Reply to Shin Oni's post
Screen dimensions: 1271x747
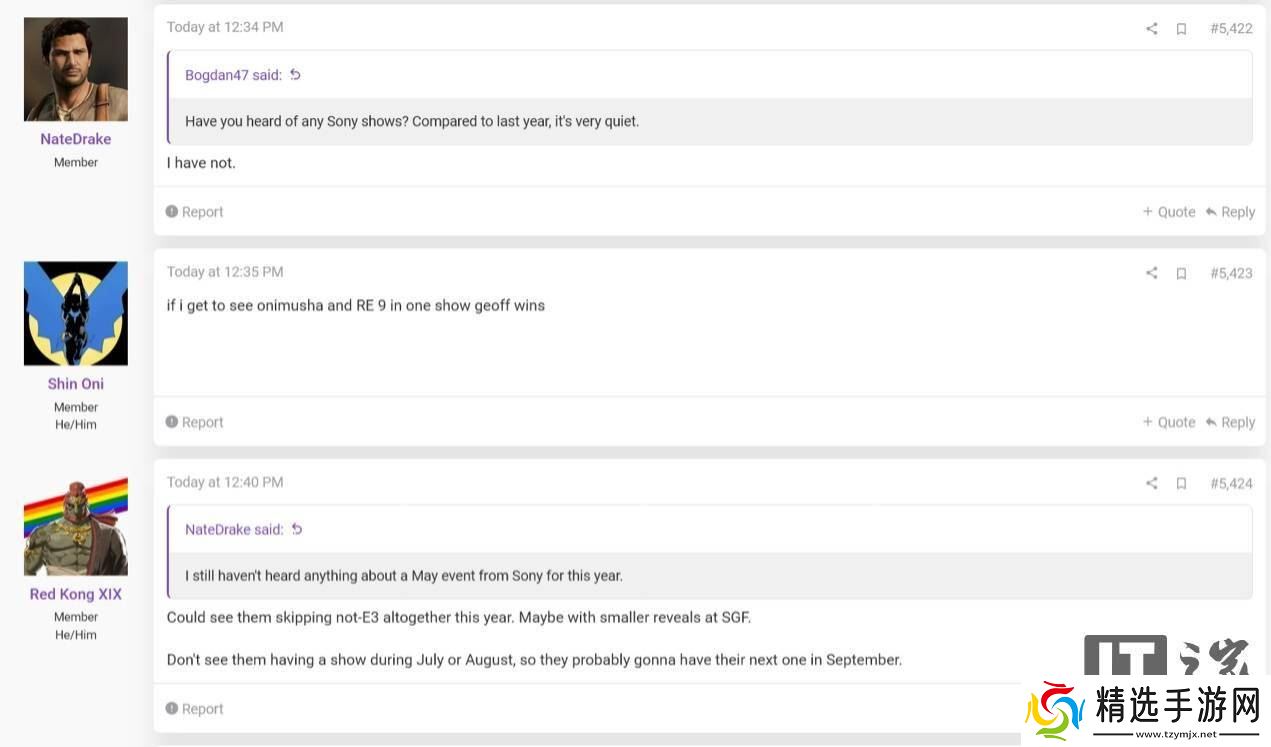click(1230, 422)
